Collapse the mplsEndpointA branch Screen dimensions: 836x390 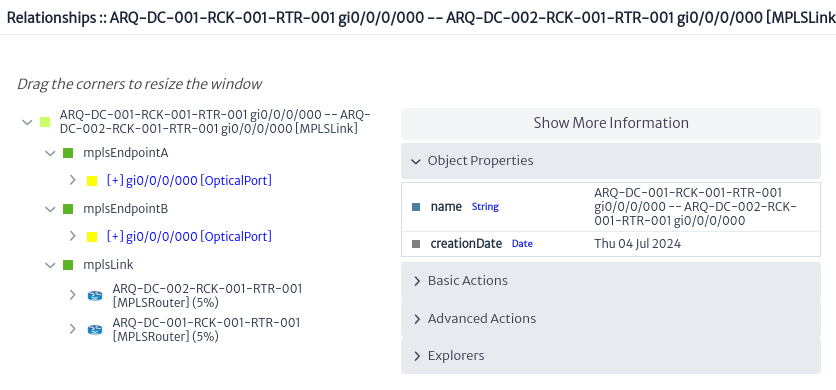(x=51, y=153)
